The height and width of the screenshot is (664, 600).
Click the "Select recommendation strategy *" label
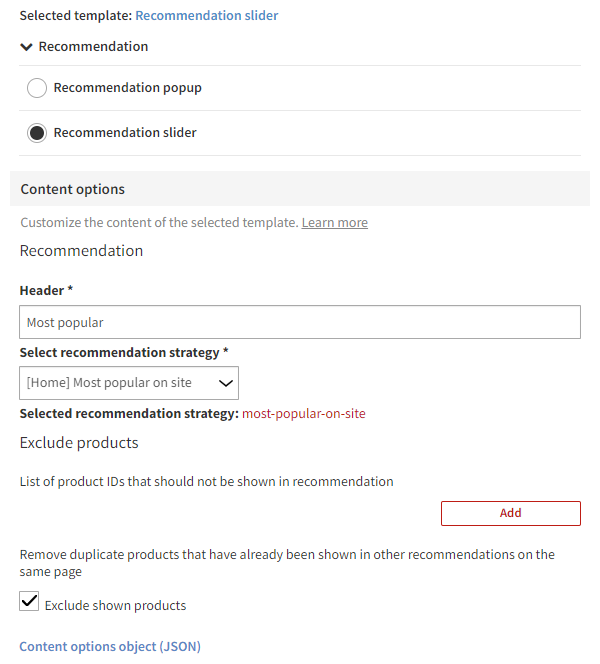click(124, 353)
